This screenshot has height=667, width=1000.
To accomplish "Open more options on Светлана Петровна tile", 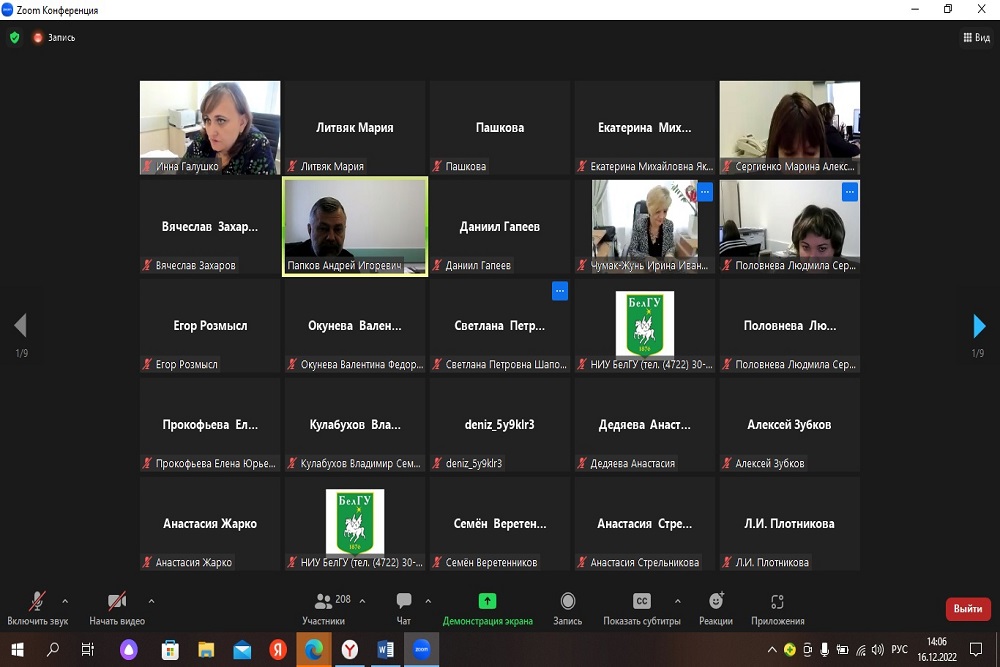I will tap(560, 291).
